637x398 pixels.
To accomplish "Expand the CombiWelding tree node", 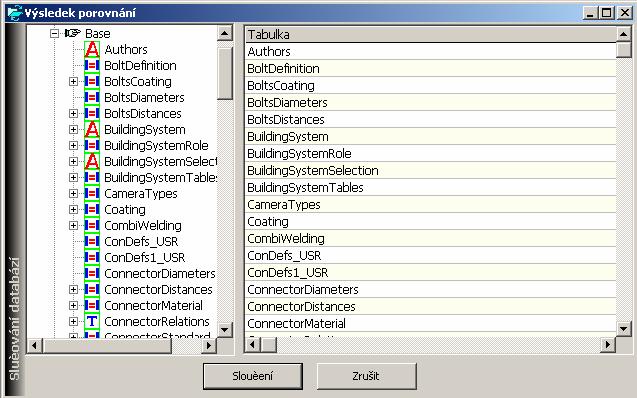I will click(x=73, y=225).
